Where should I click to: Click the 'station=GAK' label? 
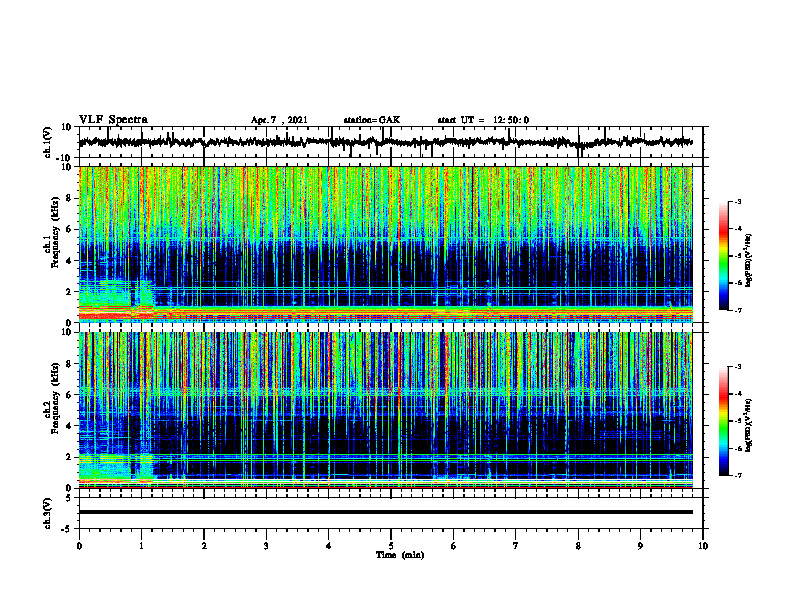(x=372, y=120)
